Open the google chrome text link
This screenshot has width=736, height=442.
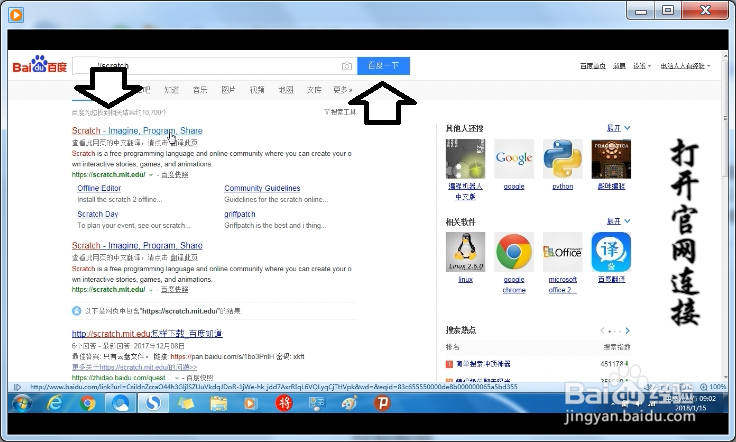click(514, 284)
